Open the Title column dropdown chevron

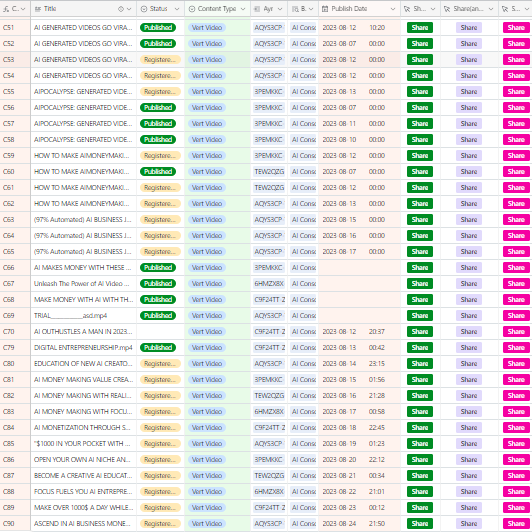pyautogui.click(x=129, y=9)
